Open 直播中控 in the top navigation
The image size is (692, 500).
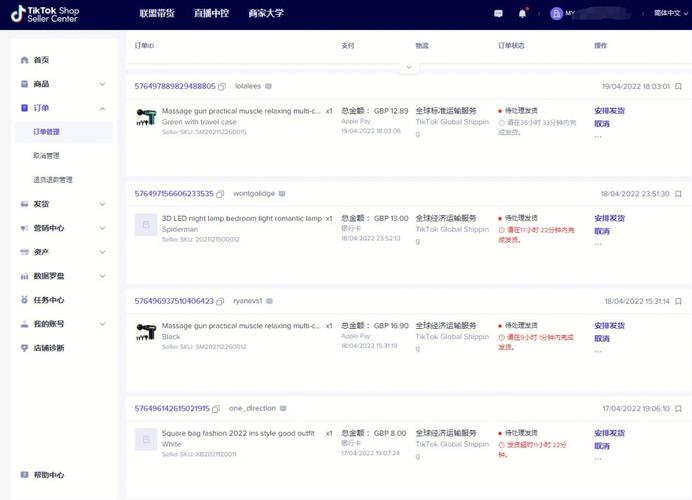(x=210, y=14)
